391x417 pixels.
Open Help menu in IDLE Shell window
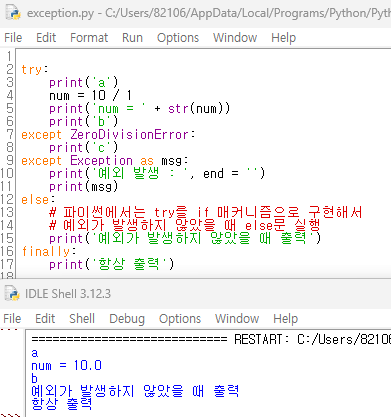pyautogui.click(x=285, y=319)
